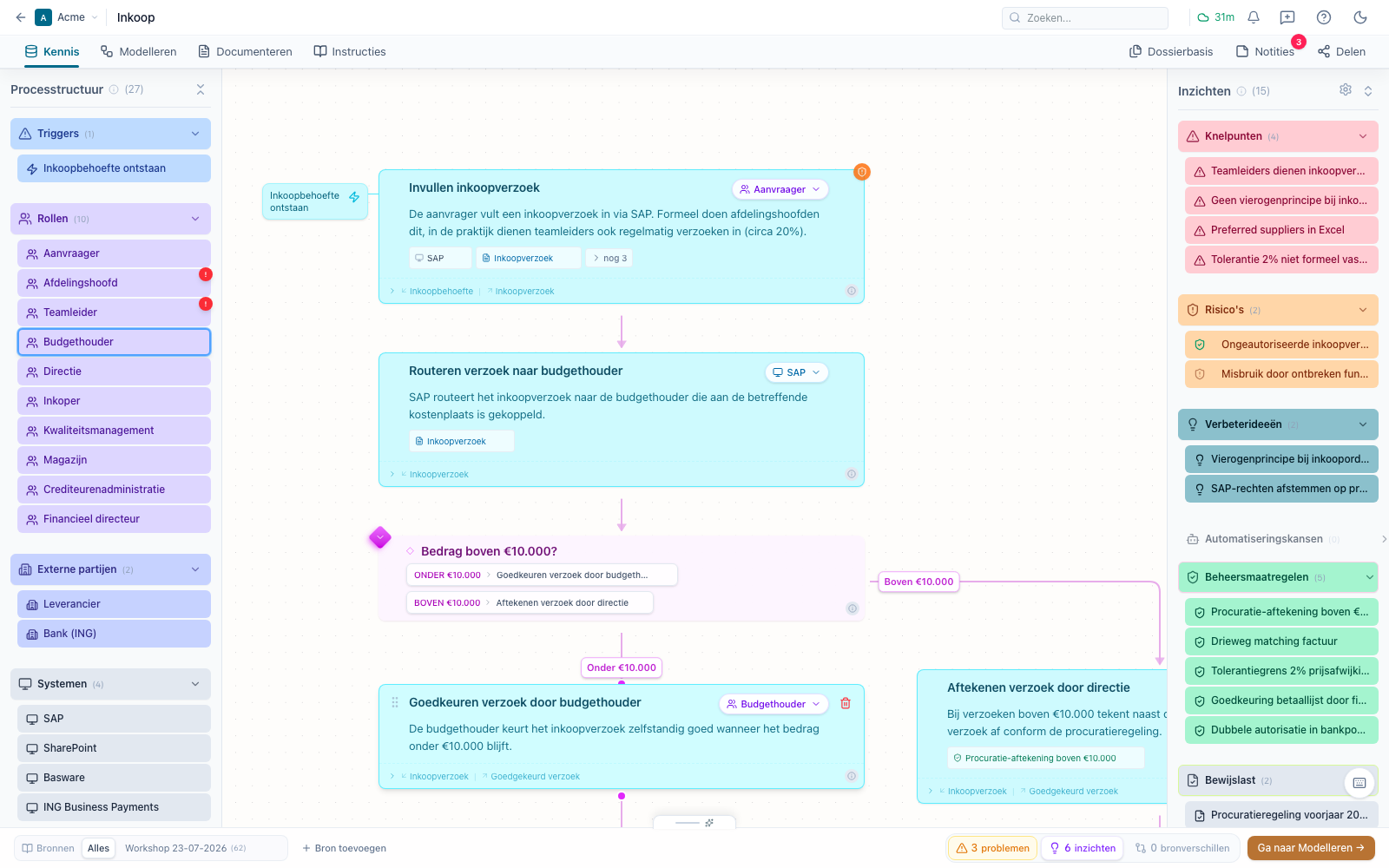Open the SAP system dropdown on Routeren card

pos(796,372)
